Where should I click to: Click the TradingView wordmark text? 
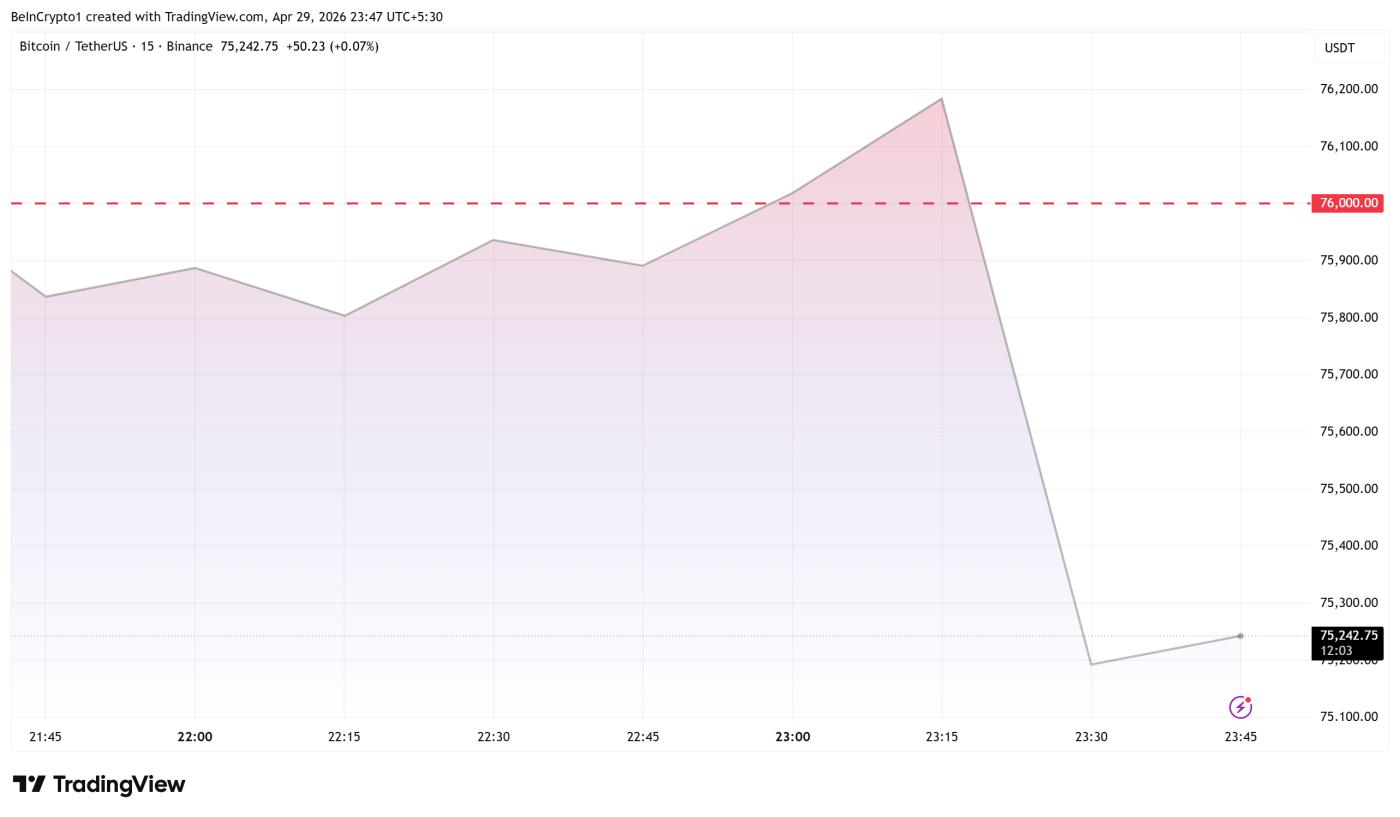click(x=119, y=785)
